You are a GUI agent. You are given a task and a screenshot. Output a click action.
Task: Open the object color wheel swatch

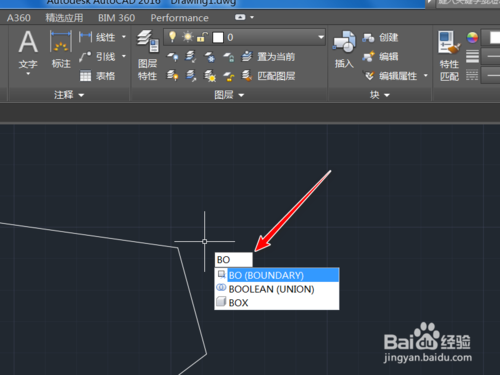click(x=472, y=37)
